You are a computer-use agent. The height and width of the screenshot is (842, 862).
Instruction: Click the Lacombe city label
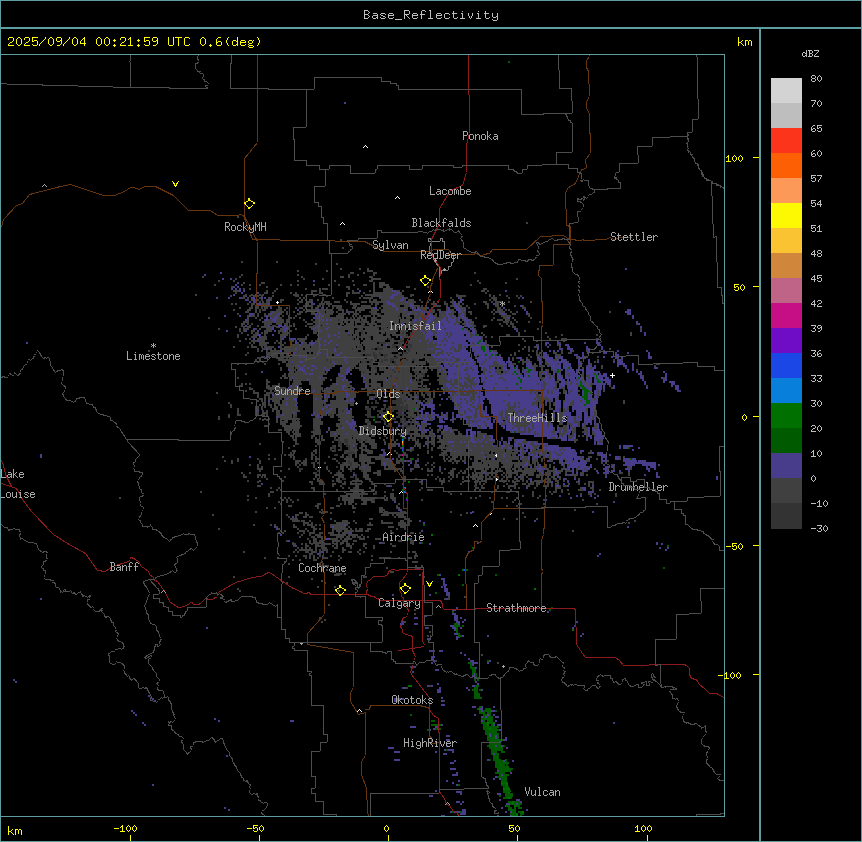pos(450,191)
